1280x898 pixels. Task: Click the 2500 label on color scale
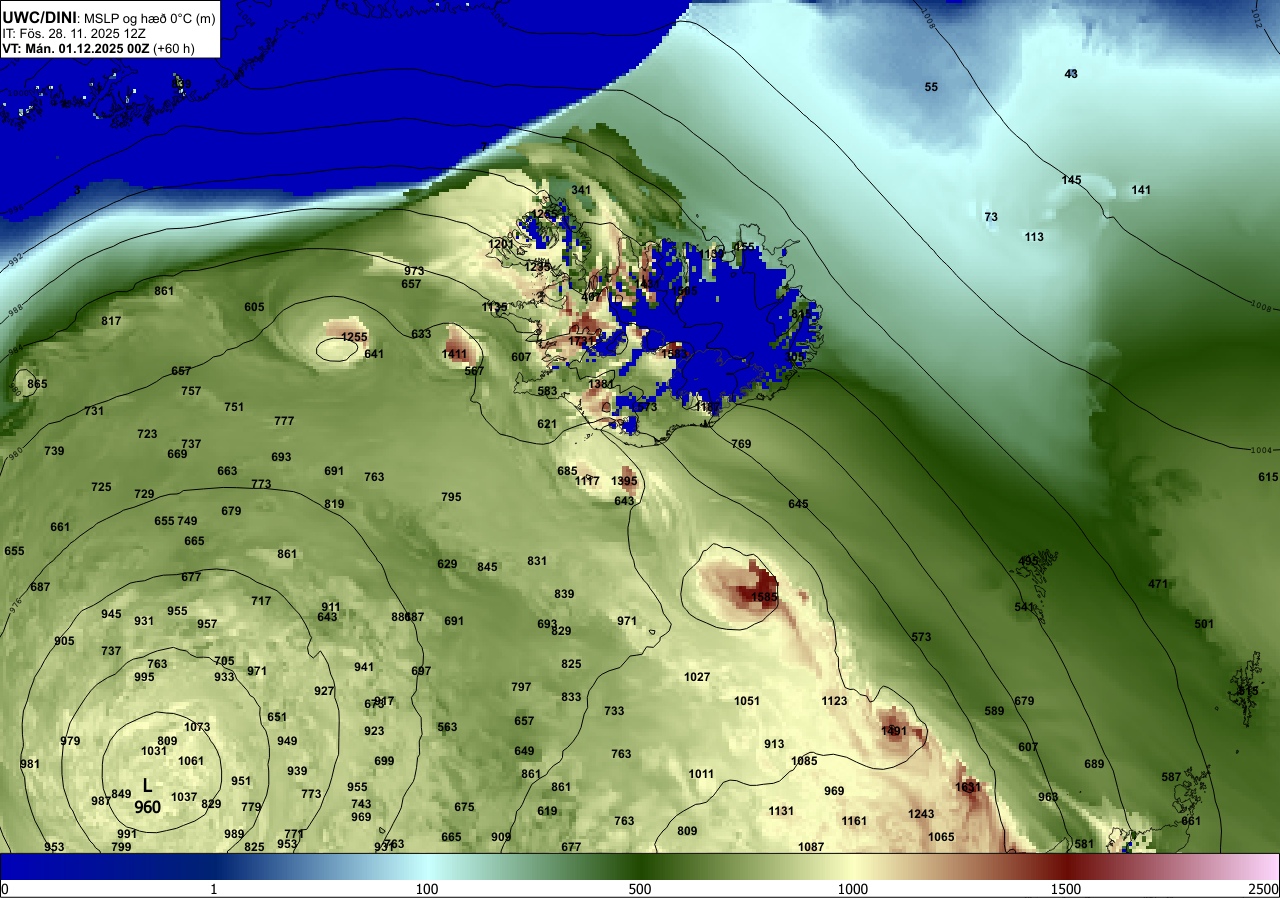pyautogui.click(x=1264, y=889)
